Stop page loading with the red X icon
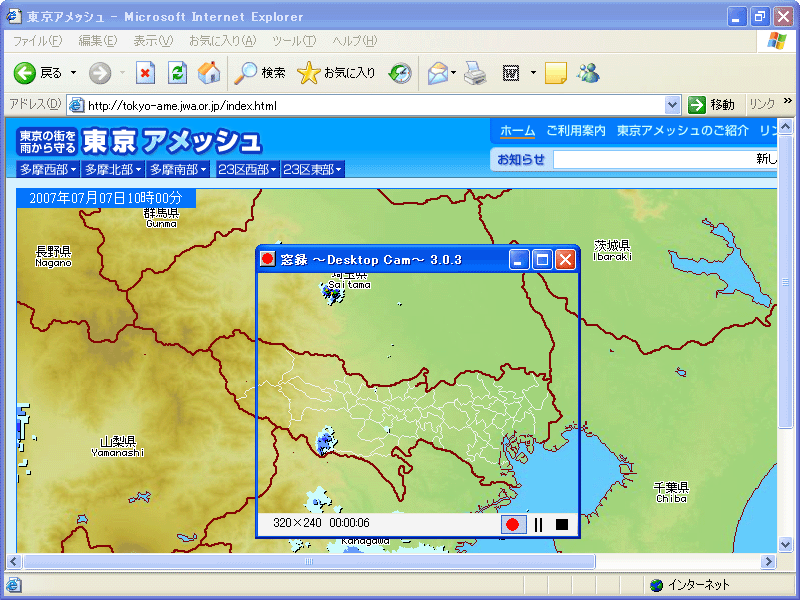The image size is (800, 600). click(145, 73)
